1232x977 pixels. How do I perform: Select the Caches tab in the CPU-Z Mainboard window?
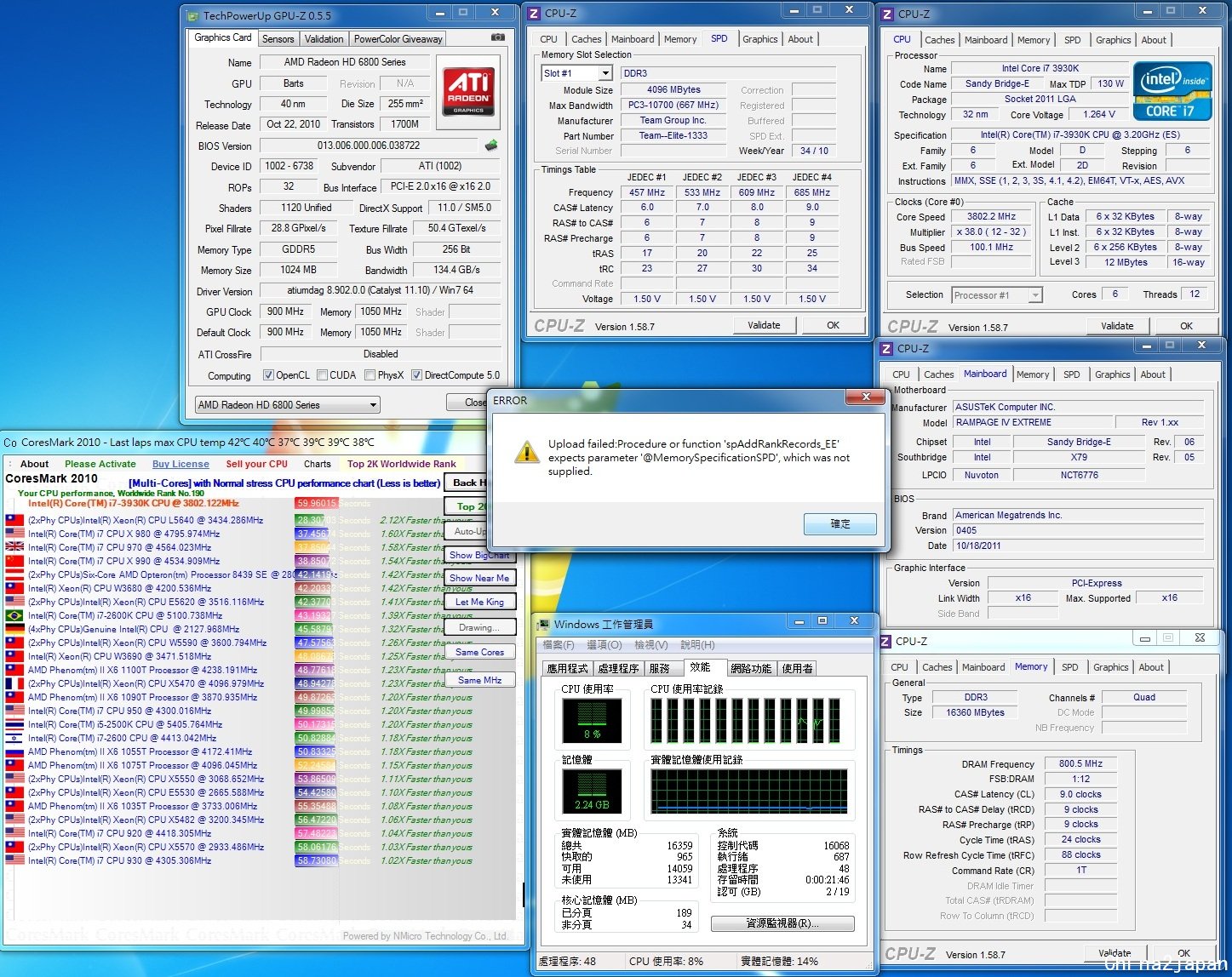coord(939,374)
